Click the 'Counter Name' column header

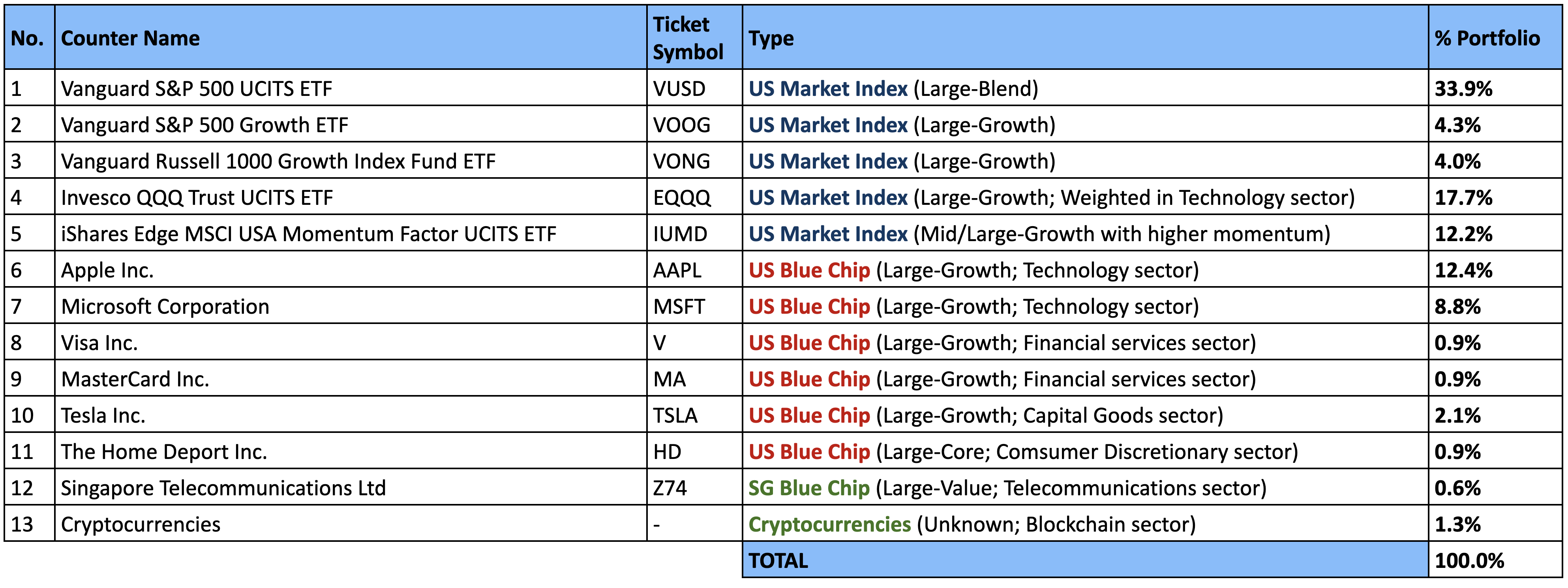pos(130,38)
